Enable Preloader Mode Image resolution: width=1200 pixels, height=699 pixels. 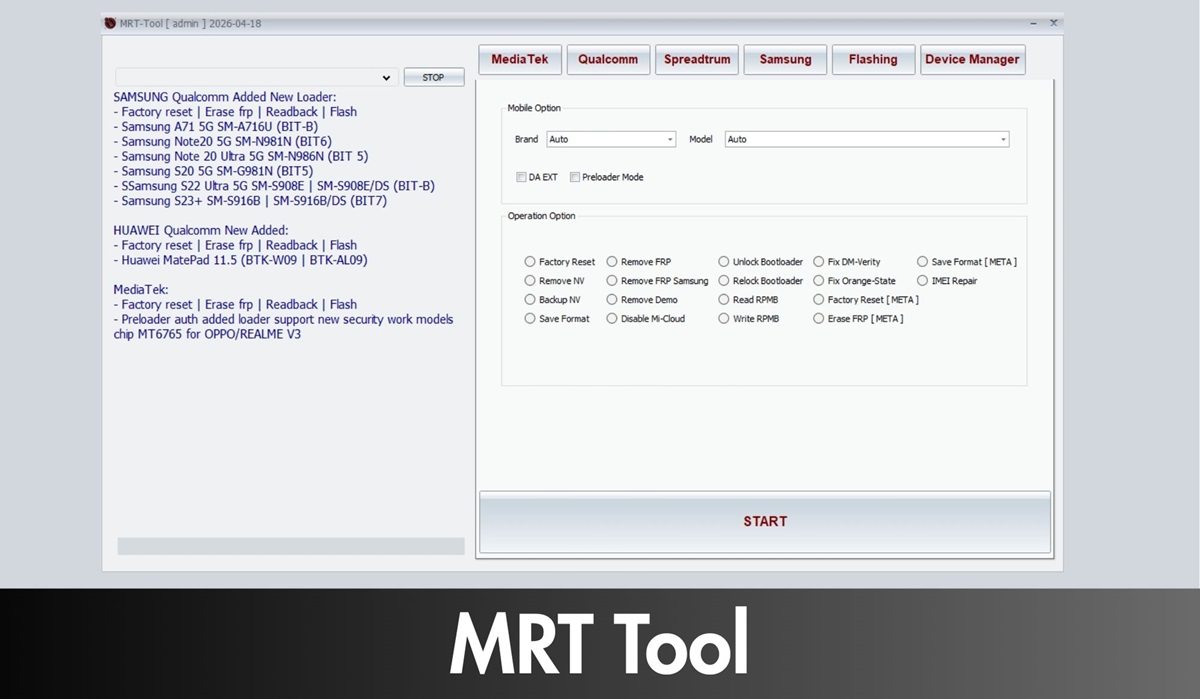(x=575, y=176)
